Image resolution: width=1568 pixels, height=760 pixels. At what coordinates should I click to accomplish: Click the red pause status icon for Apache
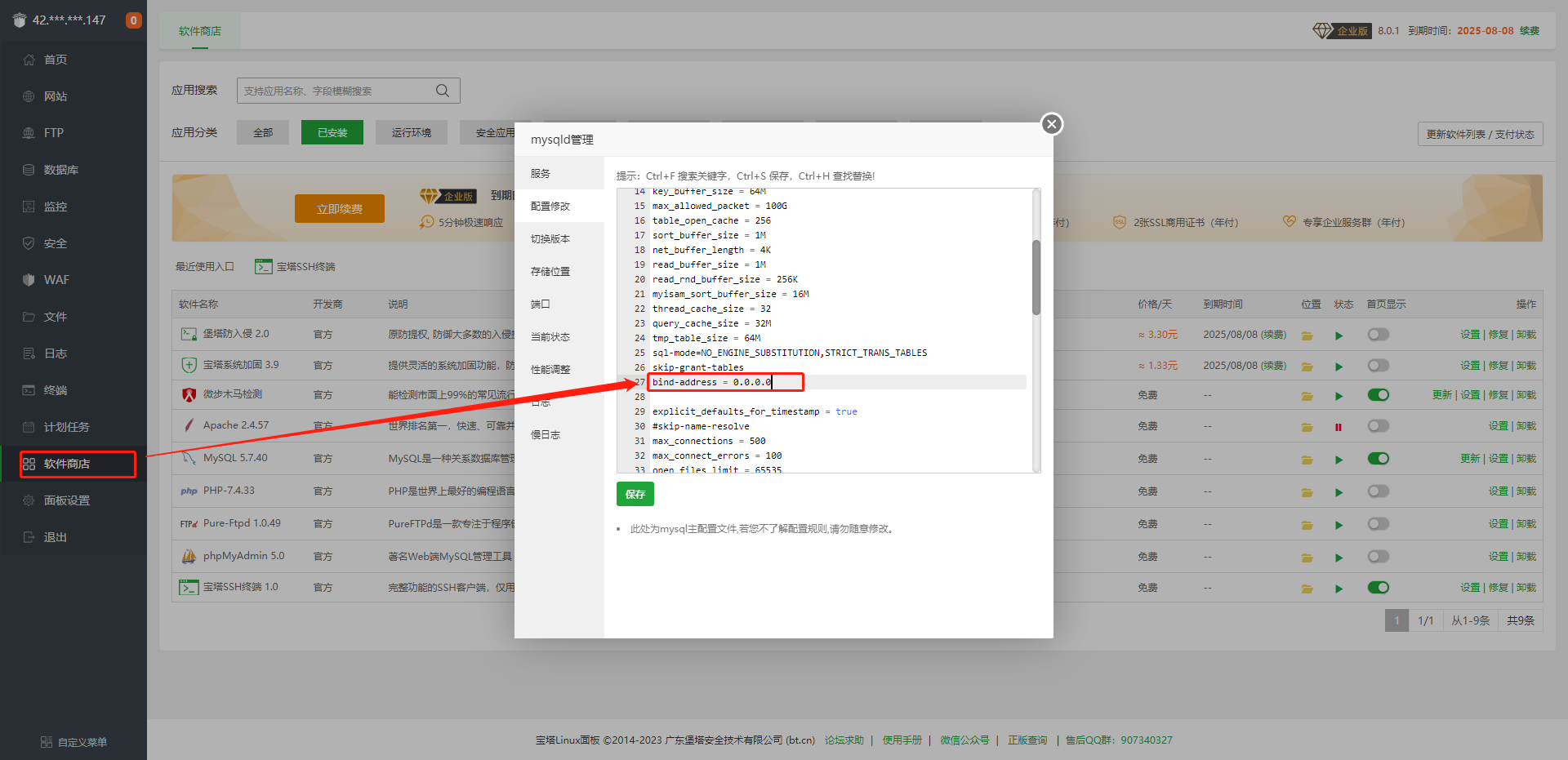pyautogui.click(x=1339, y=427)
